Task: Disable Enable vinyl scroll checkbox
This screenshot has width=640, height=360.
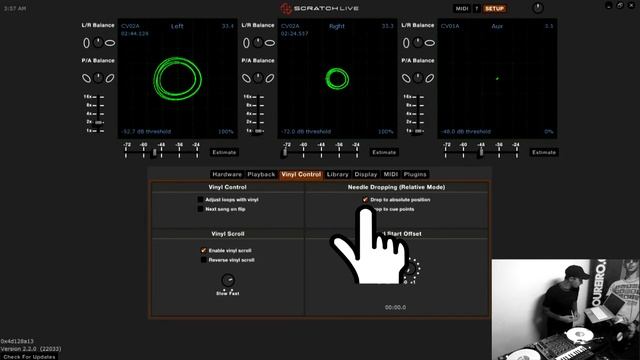Action: pos(203,250)
